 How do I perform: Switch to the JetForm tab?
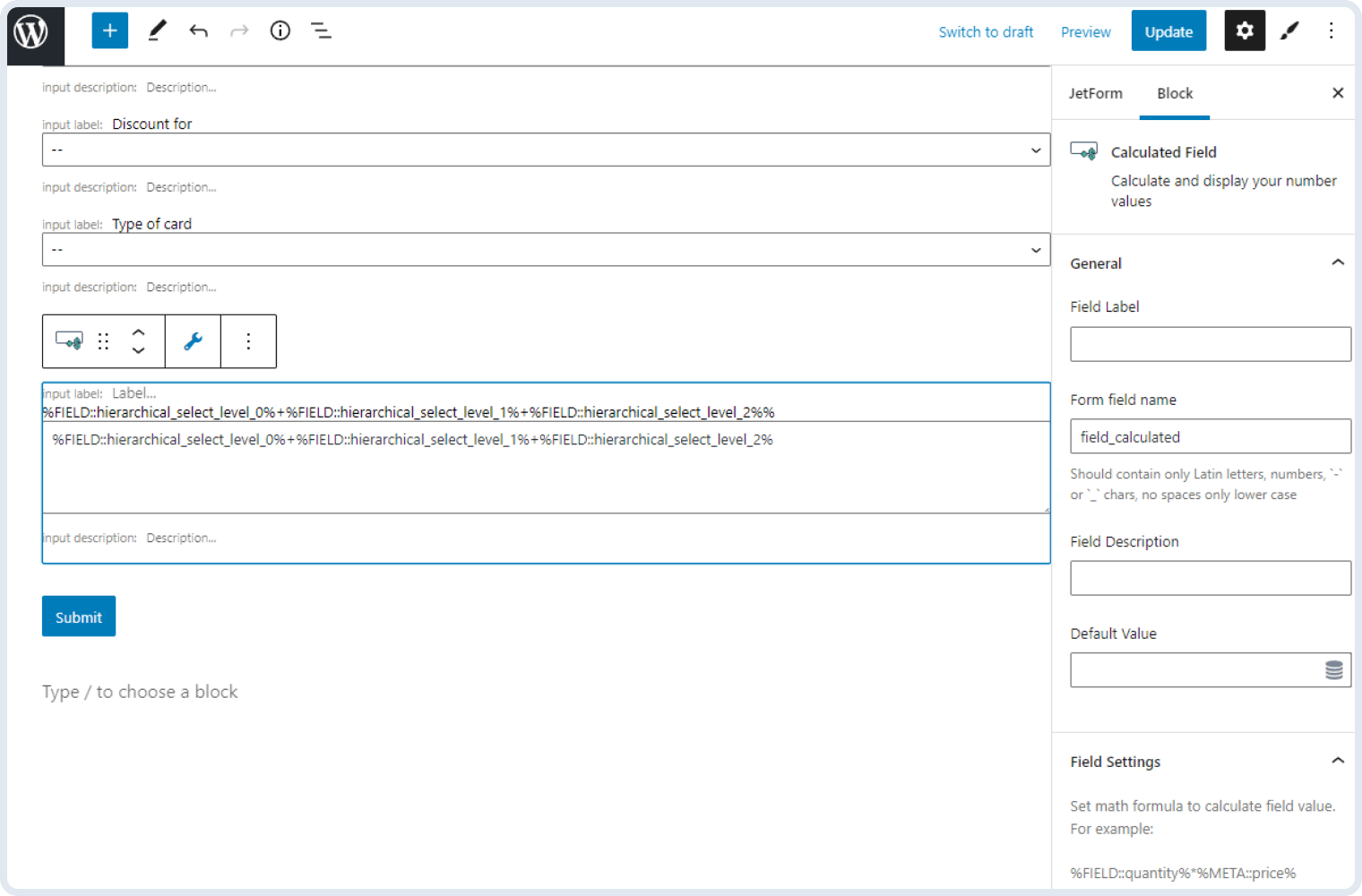click(x=1095, y=93)
